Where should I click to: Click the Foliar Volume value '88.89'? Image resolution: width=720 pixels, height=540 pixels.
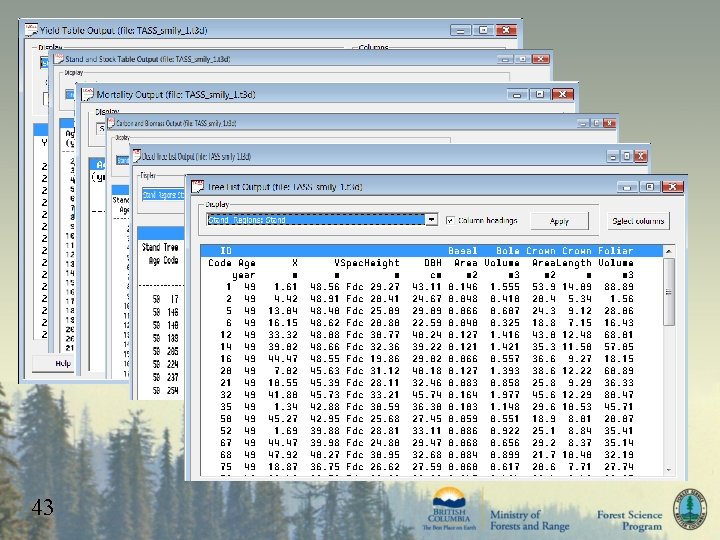click(619, 287)
